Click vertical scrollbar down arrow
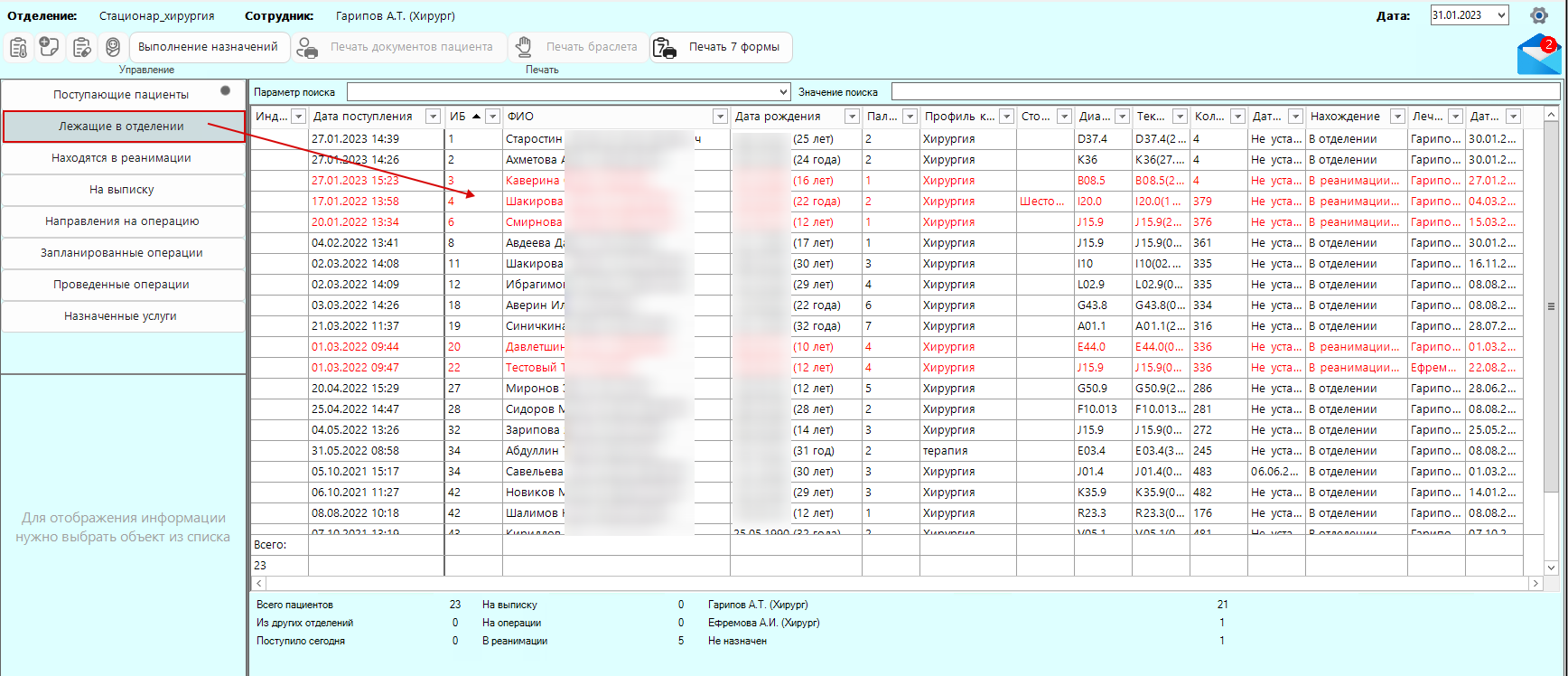1568x676 pixels. (1552, 568)
